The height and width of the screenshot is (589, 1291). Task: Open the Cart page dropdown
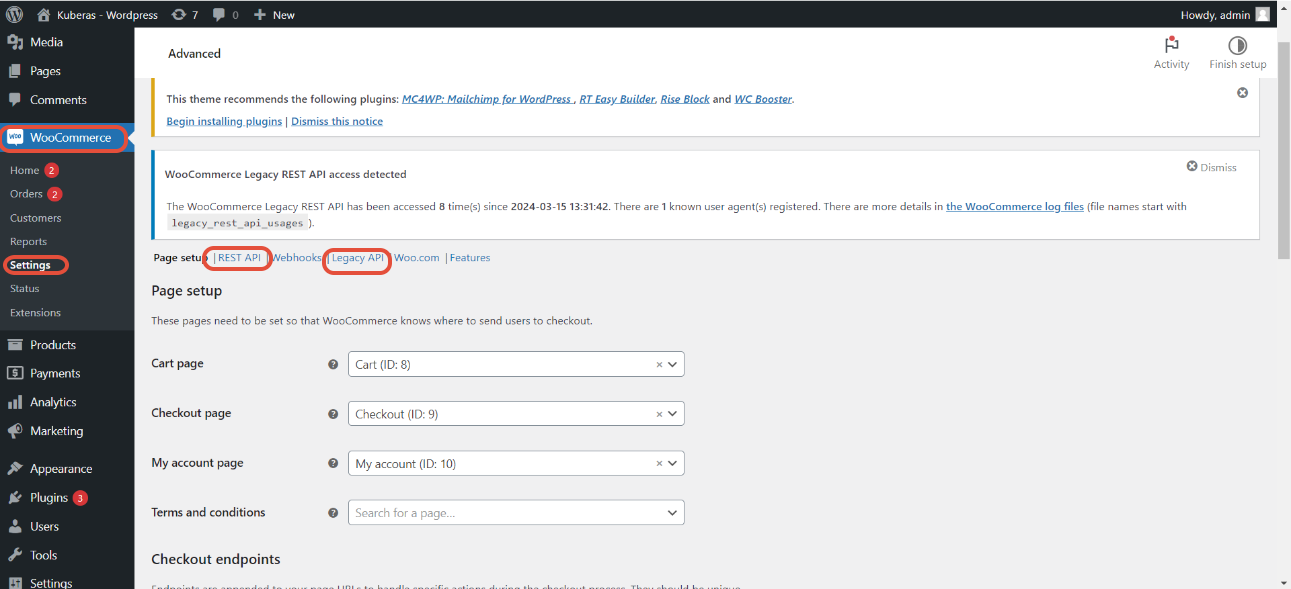pos(516,365)
